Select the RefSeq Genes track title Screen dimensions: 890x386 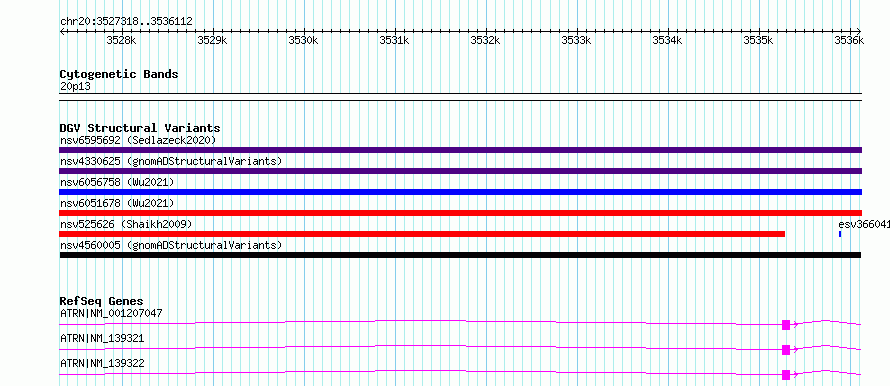click(x=102, y=301)
